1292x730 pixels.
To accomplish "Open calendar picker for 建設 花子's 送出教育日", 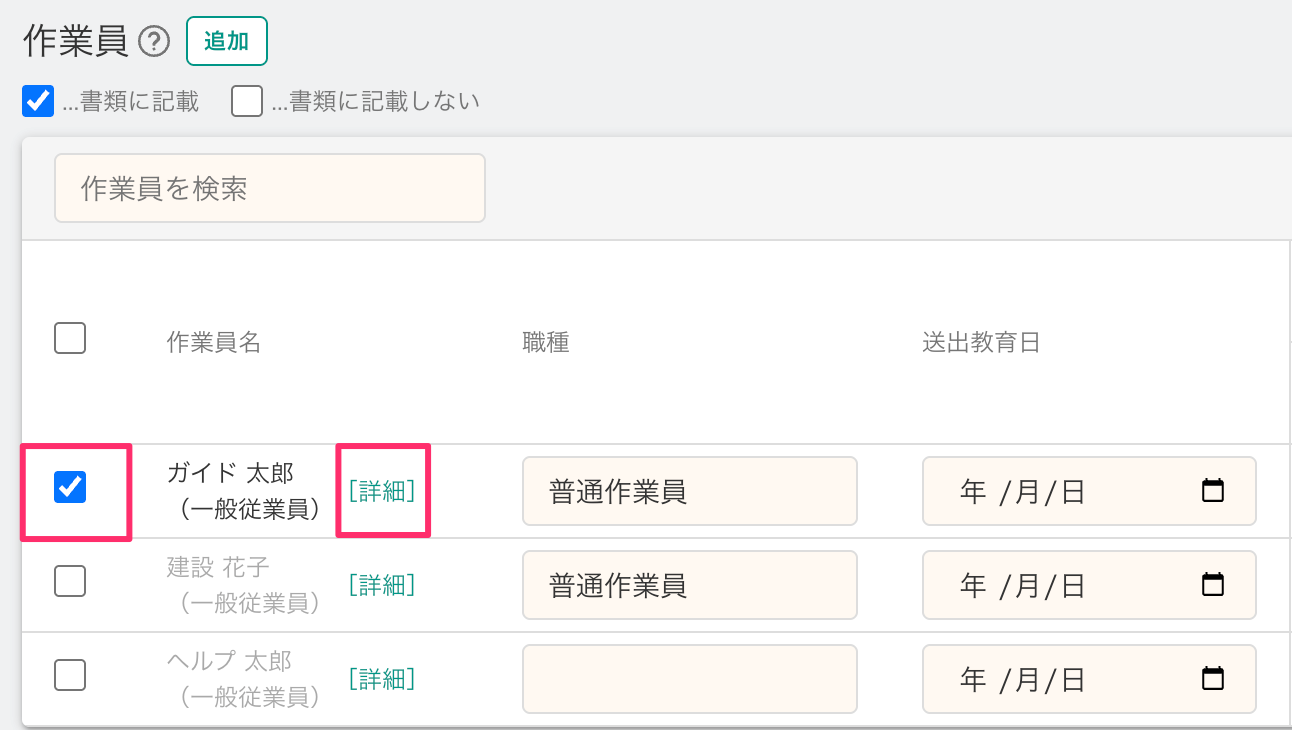I will (1212, 585).
